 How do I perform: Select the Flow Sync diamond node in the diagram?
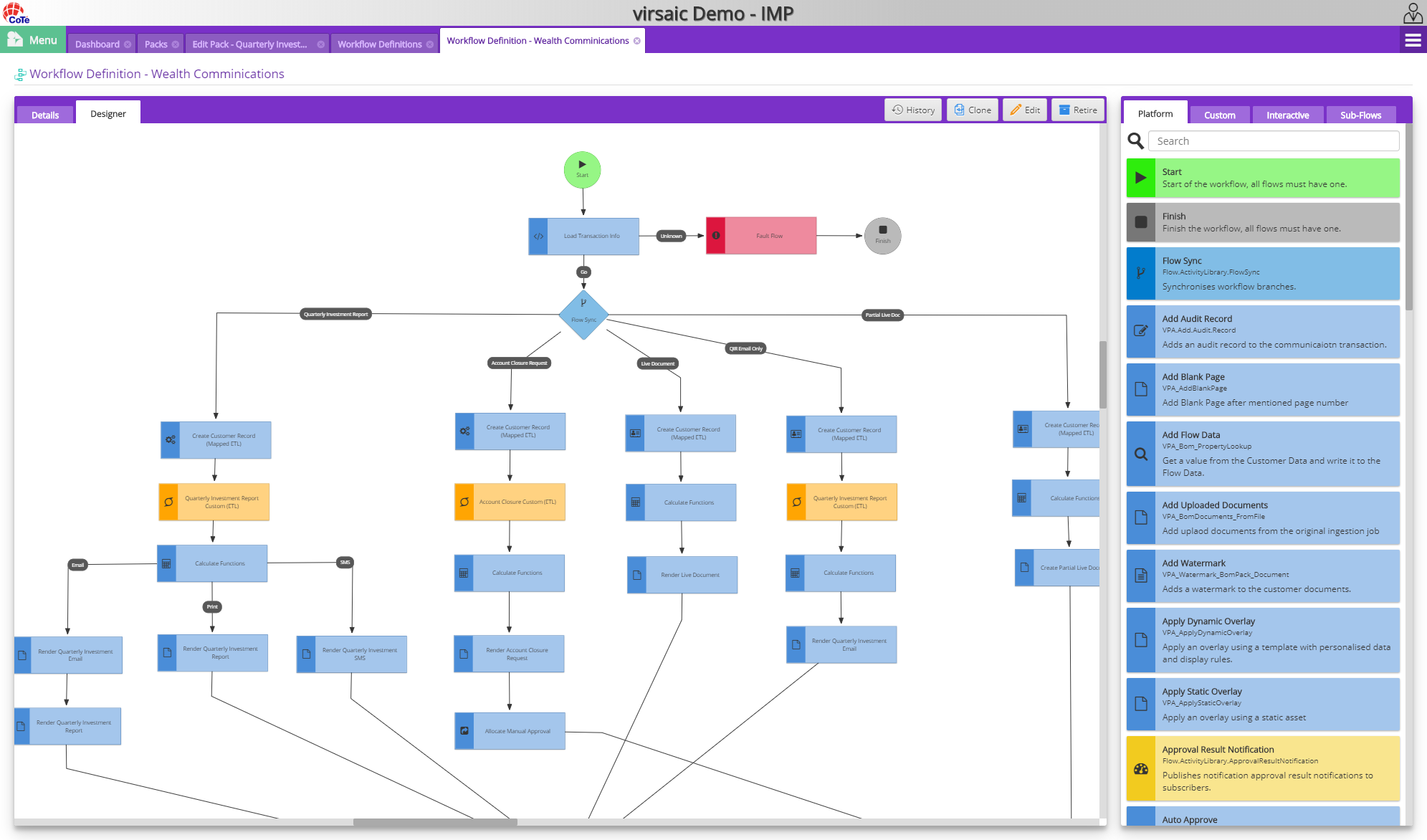coord(583,315)
